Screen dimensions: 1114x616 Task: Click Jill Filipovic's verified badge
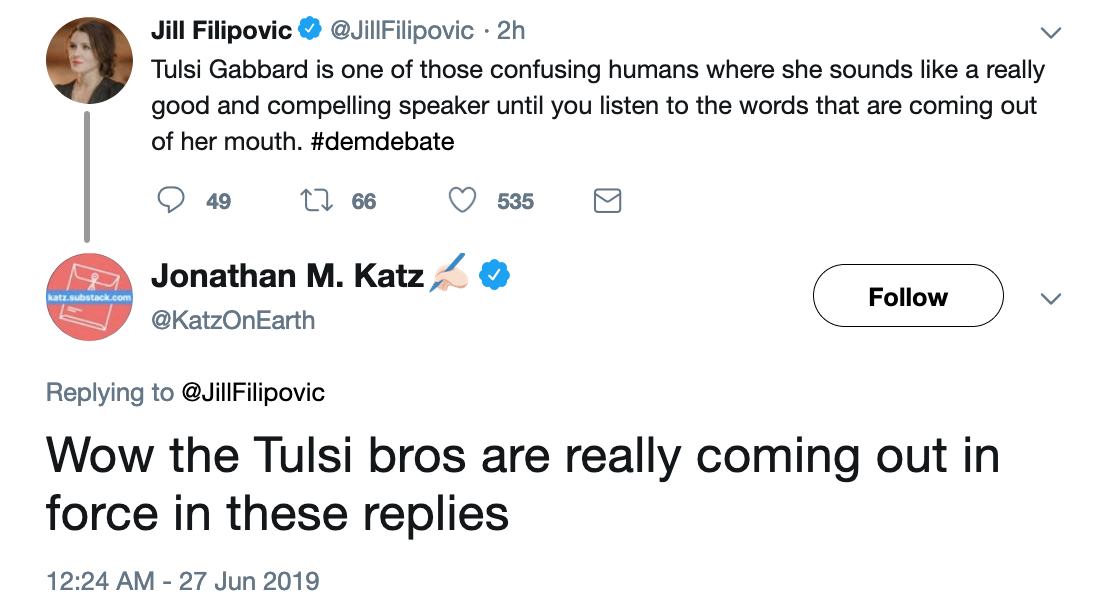310,29
